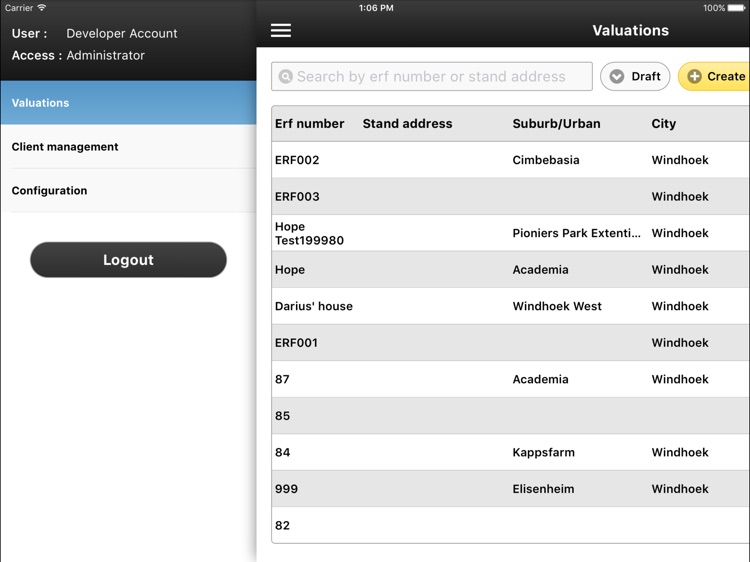Click the Wi-Fi status icon
750x562 pixels.
tap(42, 8)
